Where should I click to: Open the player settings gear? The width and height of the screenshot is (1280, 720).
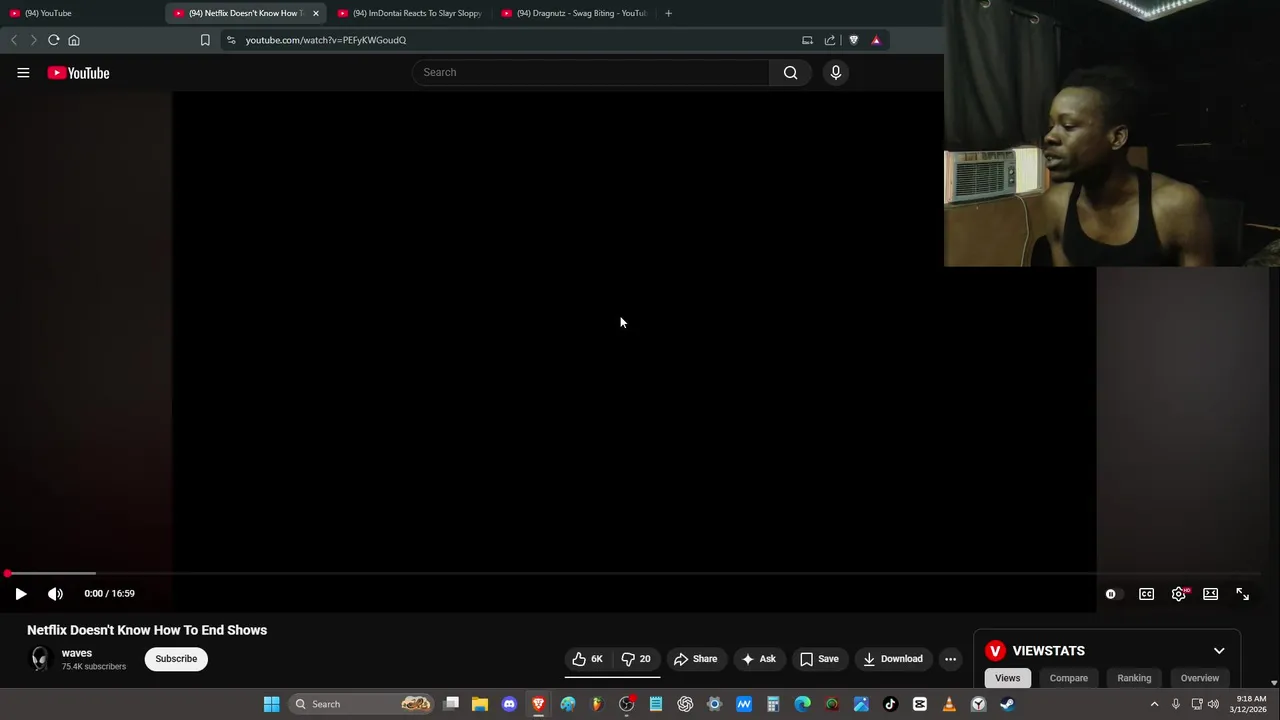click(x=1179, y=594)
